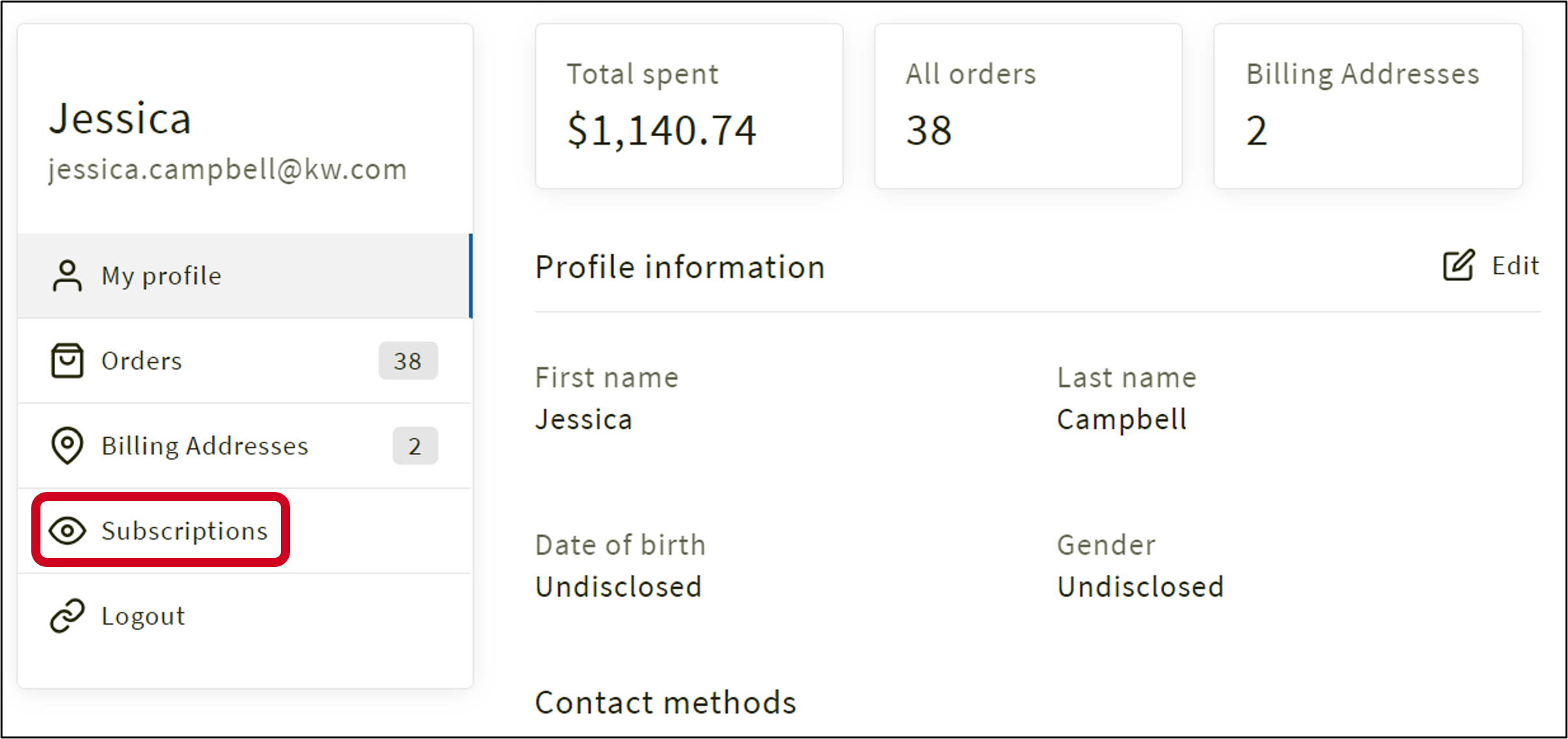Screen dimensions: 1568x739
Task: Click the First name value Jessica
Action: pyautogui.click(x=584, y=419)
